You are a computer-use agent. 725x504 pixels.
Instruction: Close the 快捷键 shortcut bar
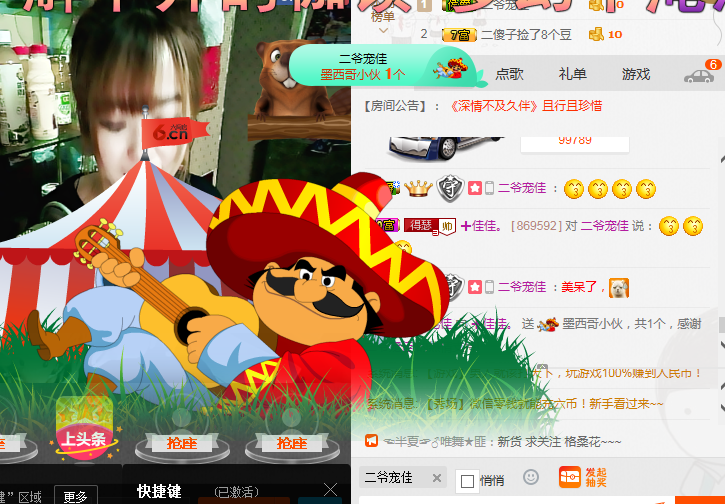point(330,489)
